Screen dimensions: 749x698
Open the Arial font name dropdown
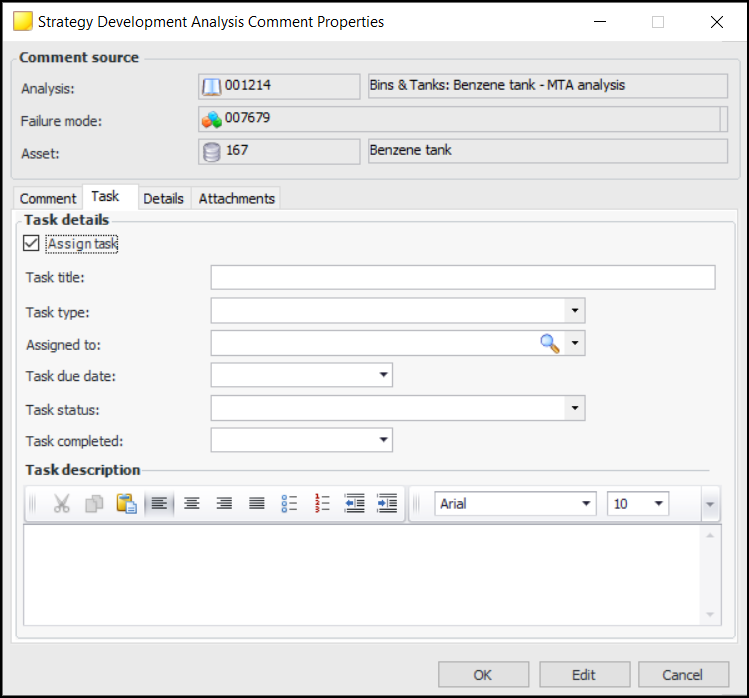(585, 504)
